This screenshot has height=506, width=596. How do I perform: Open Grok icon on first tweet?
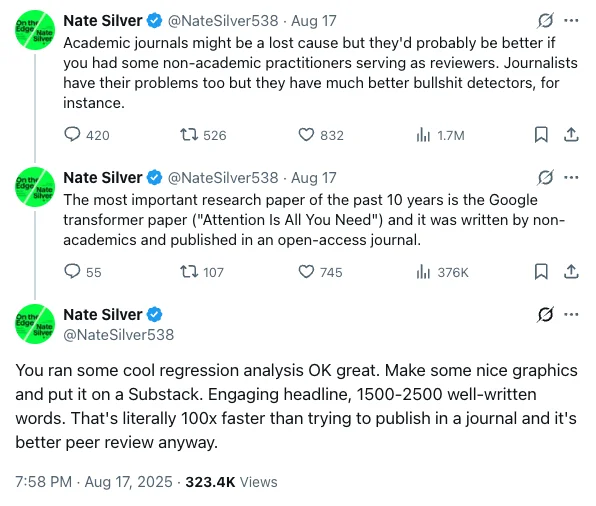(545, 21)
